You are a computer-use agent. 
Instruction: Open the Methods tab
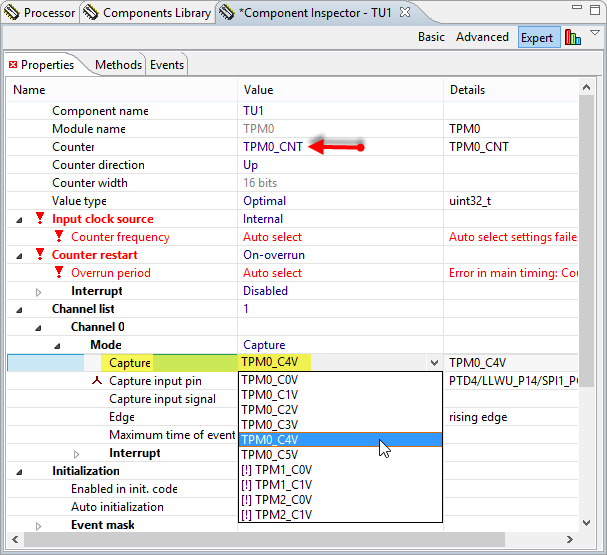click(x=118, y=65)
